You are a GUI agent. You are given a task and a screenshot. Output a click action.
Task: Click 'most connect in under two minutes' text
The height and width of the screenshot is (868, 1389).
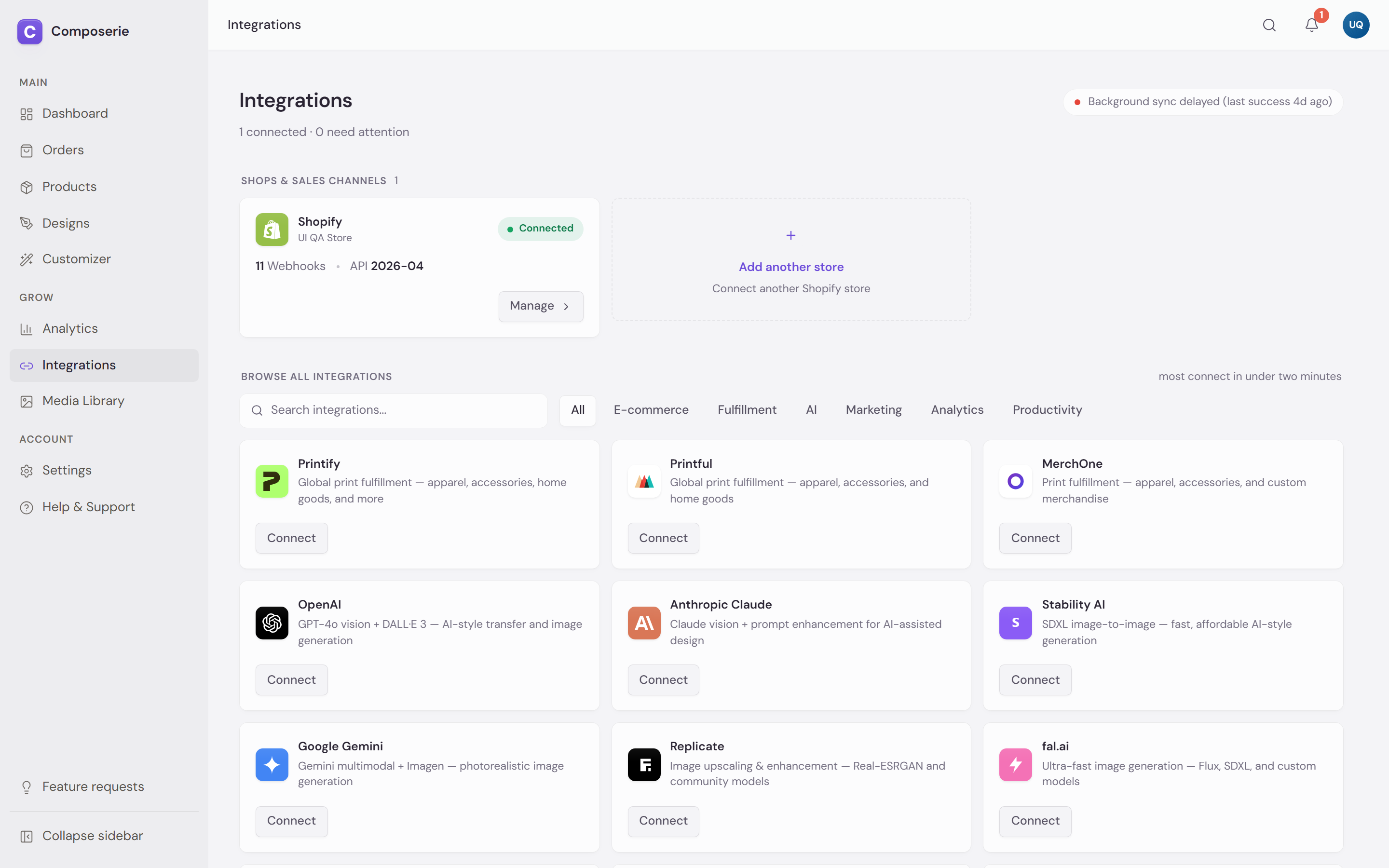[1250, 377]
